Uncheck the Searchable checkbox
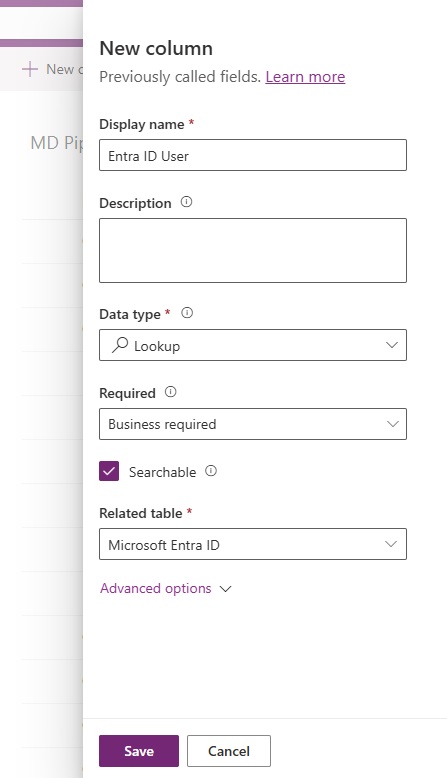This screenshot has width=447, height=778. [x=109, y=471]
